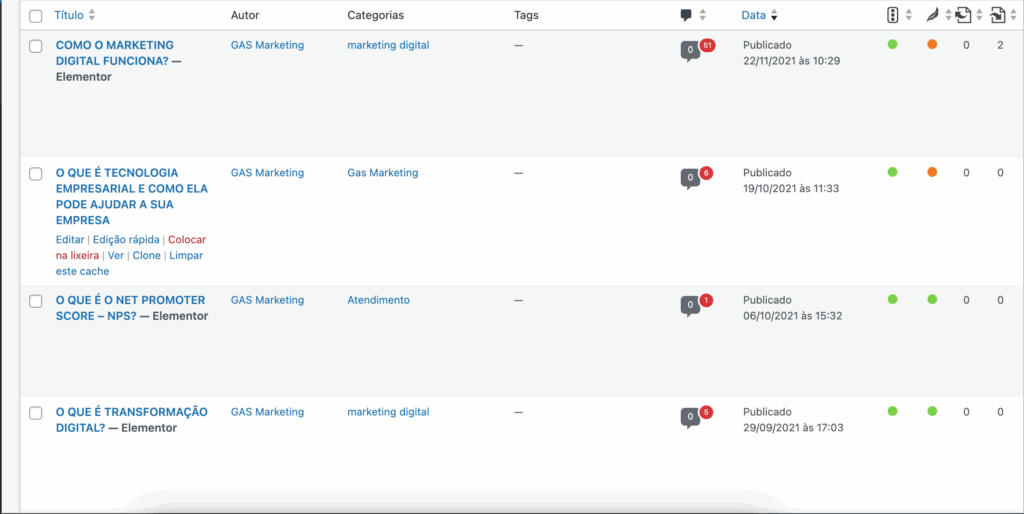
Task: Click Colocar na lixeira link
Action: click(187, 240)
